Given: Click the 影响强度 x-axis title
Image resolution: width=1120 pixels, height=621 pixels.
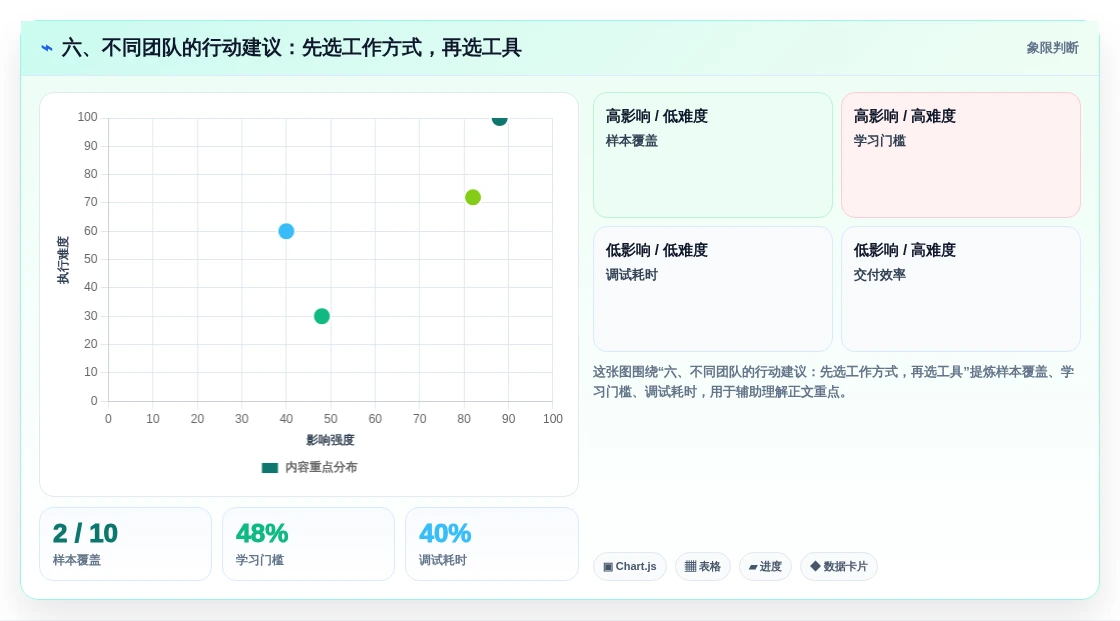Looking at the screenshot, I should pos(331,440).
